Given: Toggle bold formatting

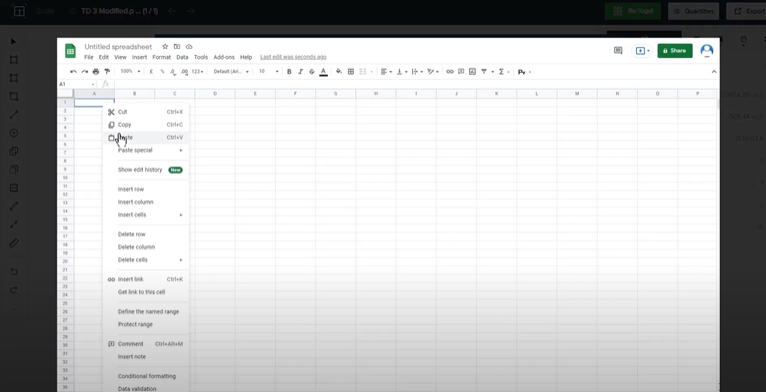Looking at the screenshot, I should click(x=289, y=71).
